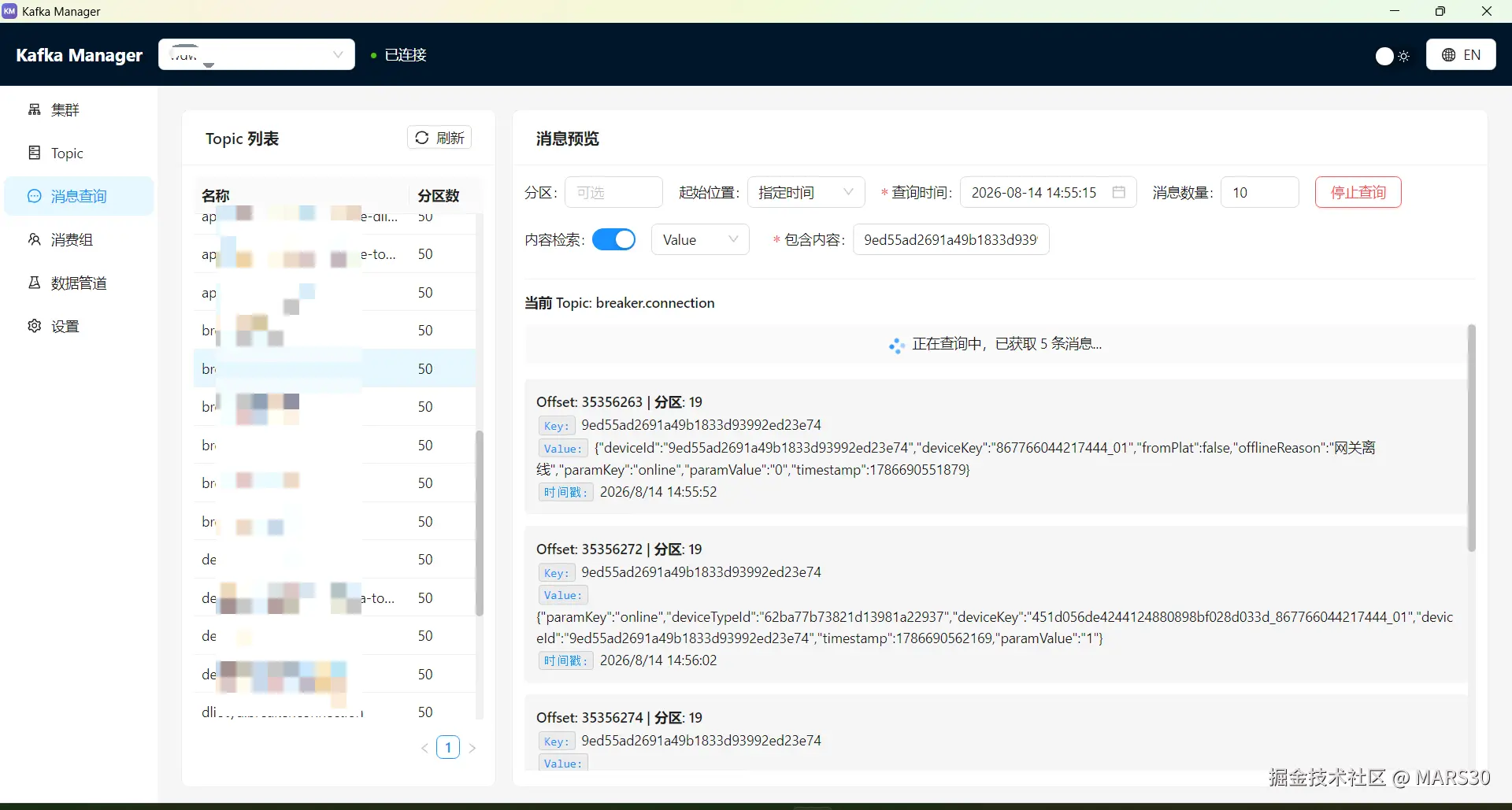Click the Key tag of offset 35356263
The image size is (1512, 810).
[556, 426]
